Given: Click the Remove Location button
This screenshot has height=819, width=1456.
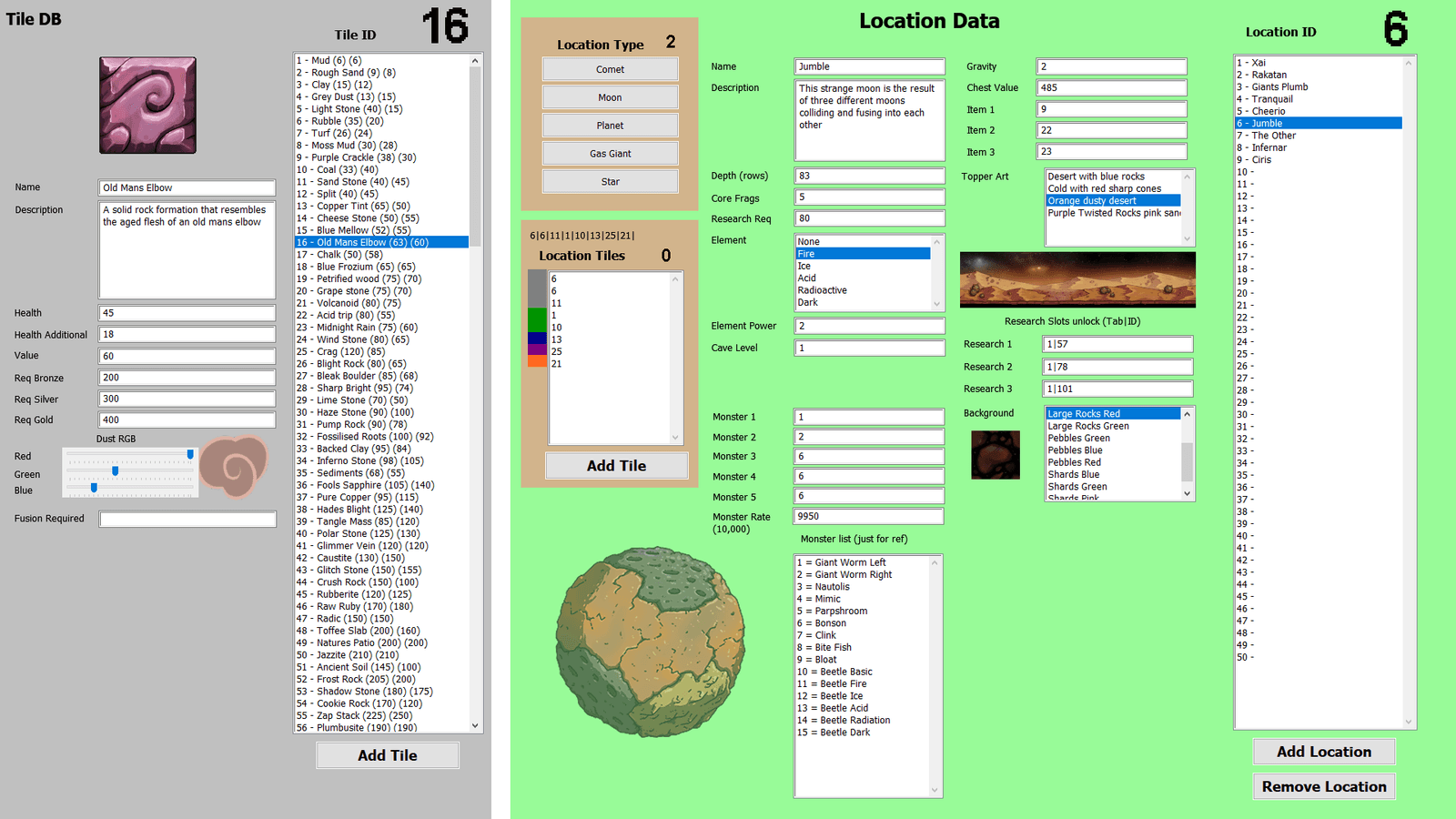Looking at the screenshot, I should coord(1324,786).
